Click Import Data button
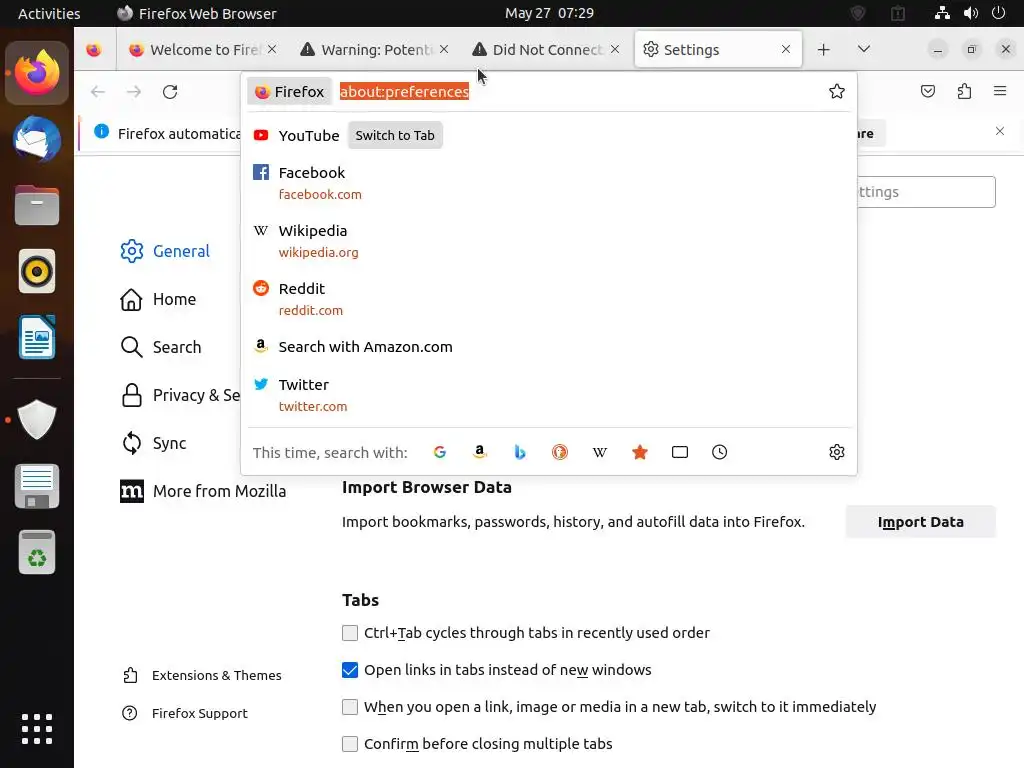This screenshot has width=1024, height=768. coord(920,522)
